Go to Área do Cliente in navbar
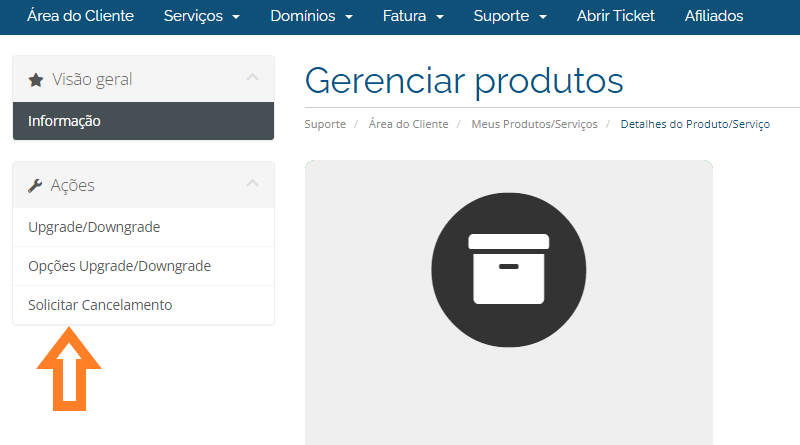 pos(81,16)
